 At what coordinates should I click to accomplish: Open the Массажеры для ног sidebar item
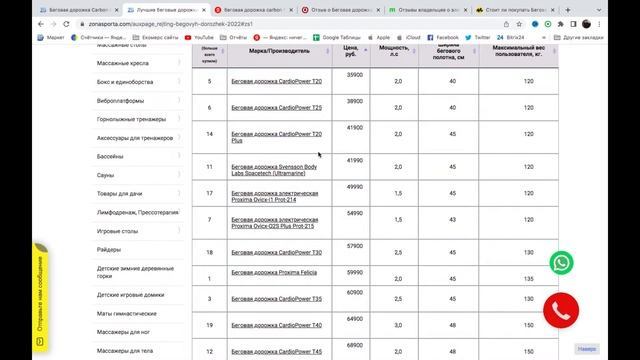click(x=123, y=332)
